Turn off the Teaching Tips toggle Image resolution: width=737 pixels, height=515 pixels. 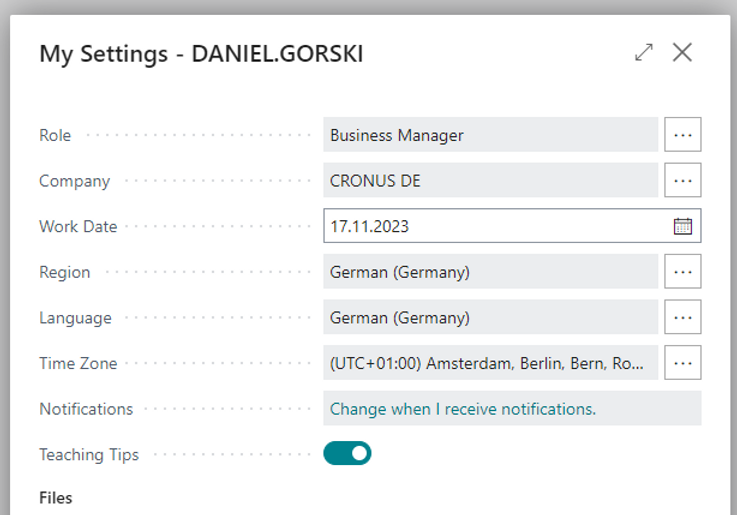coord(347,454)
